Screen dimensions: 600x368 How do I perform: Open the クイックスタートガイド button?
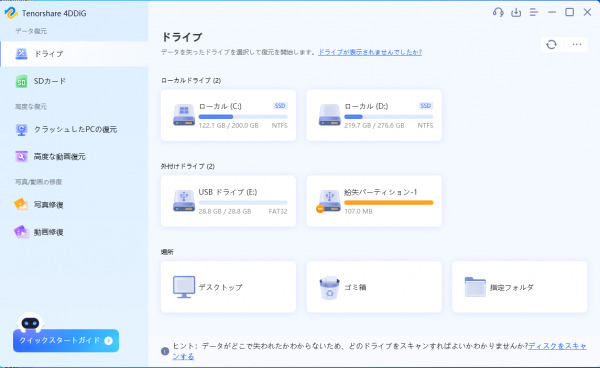(x=66, y=340)
